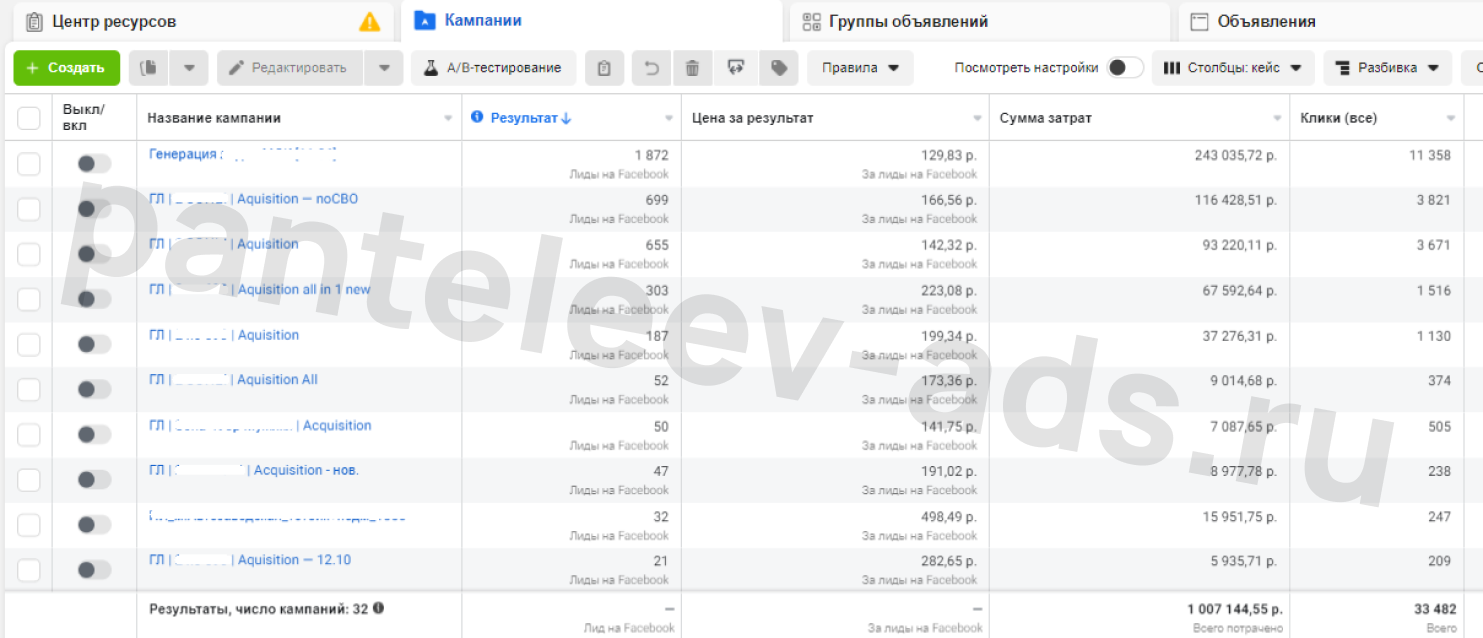Toggle on/off switch for the Генерация campaign
This screenshot has height=638, width=1483.
point(94,163)
